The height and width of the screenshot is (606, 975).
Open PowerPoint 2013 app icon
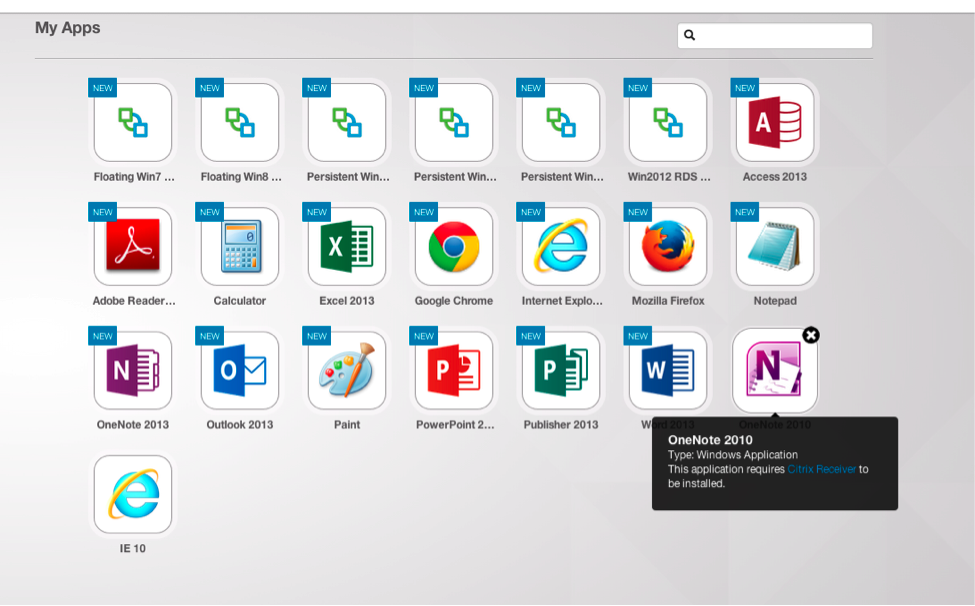click(x=454, y=370)
